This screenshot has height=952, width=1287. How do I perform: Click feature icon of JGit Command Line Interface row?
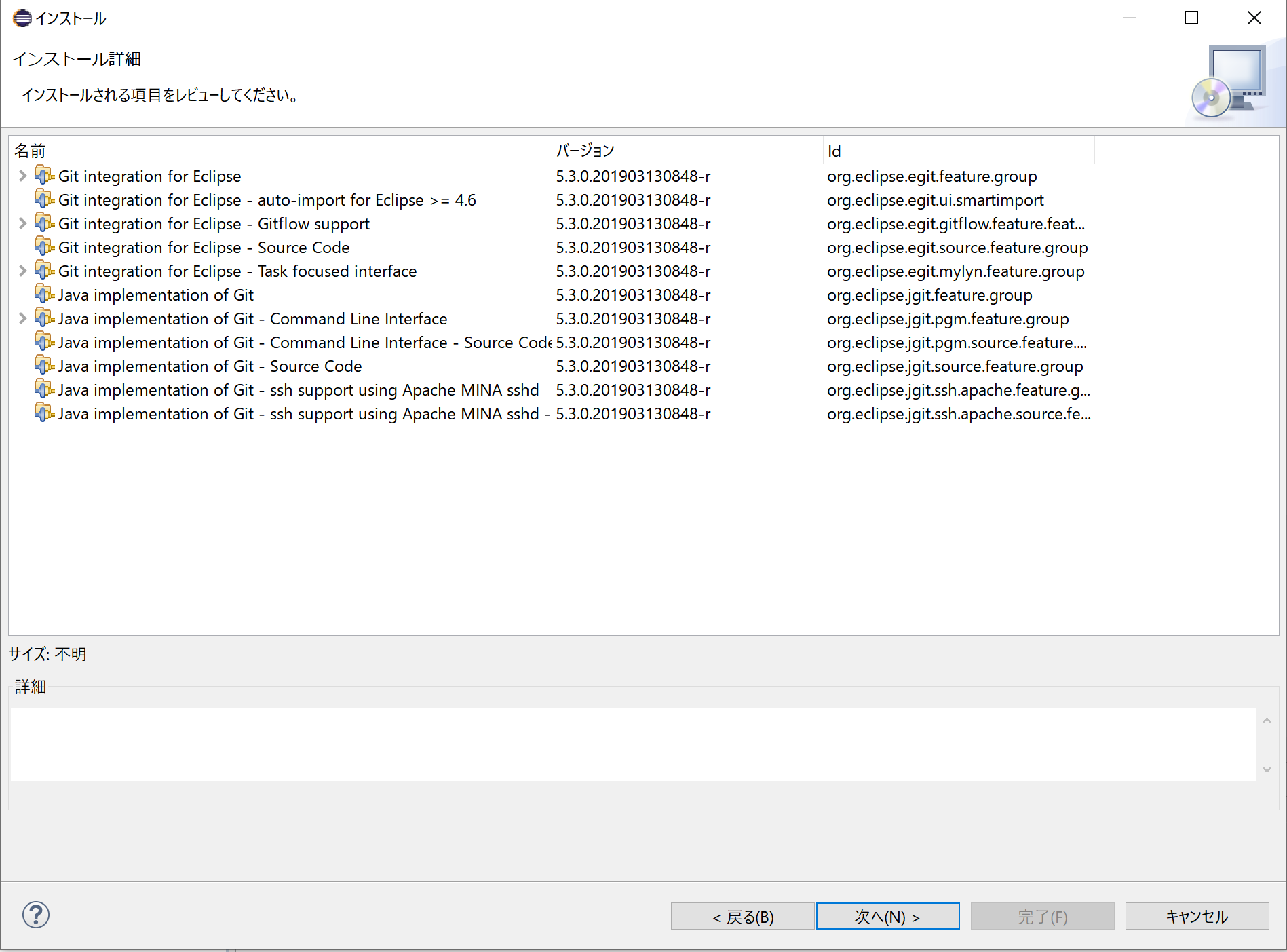click(x=44, y=318)
